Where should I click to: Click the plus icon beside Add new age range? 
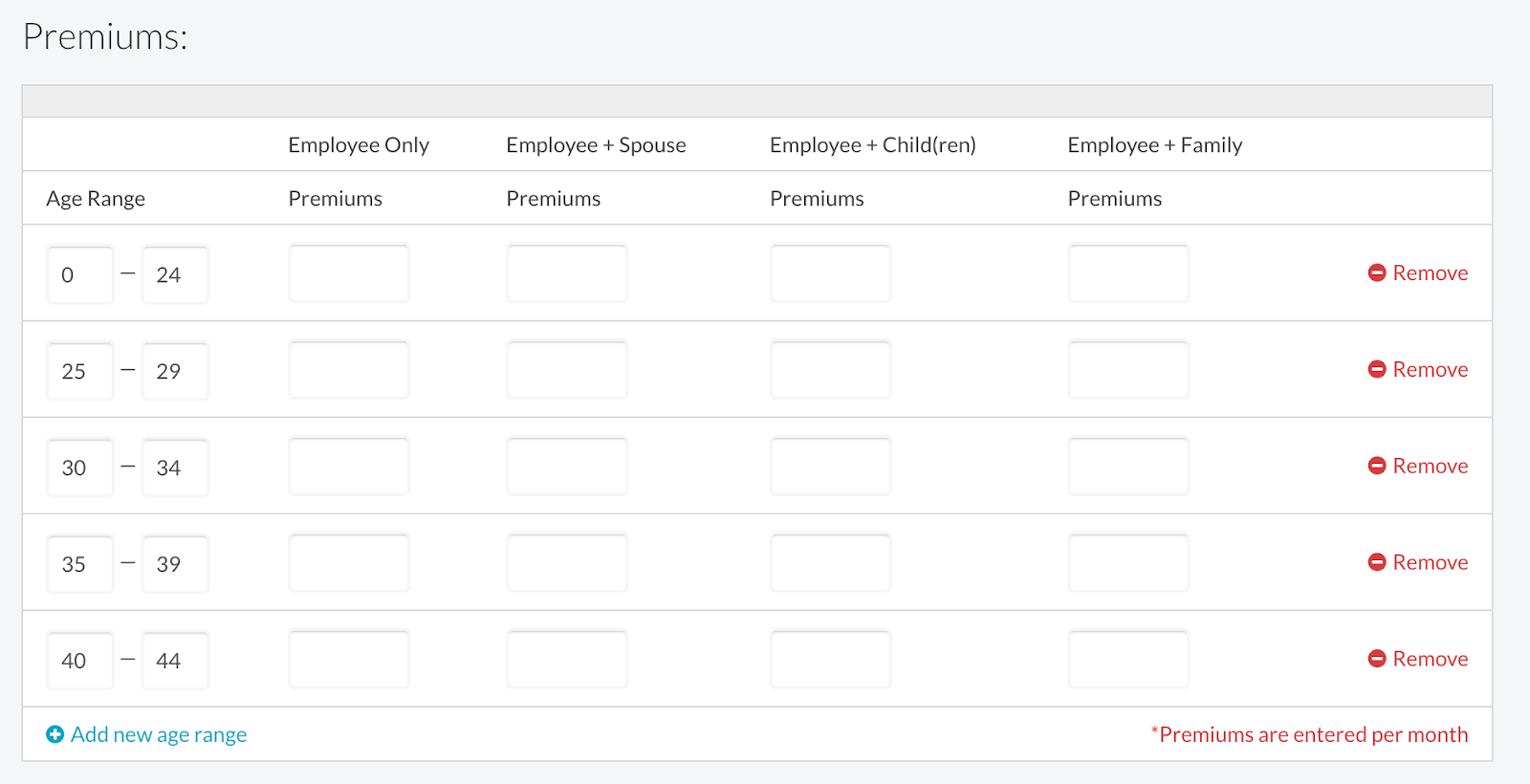coord(55,734)
